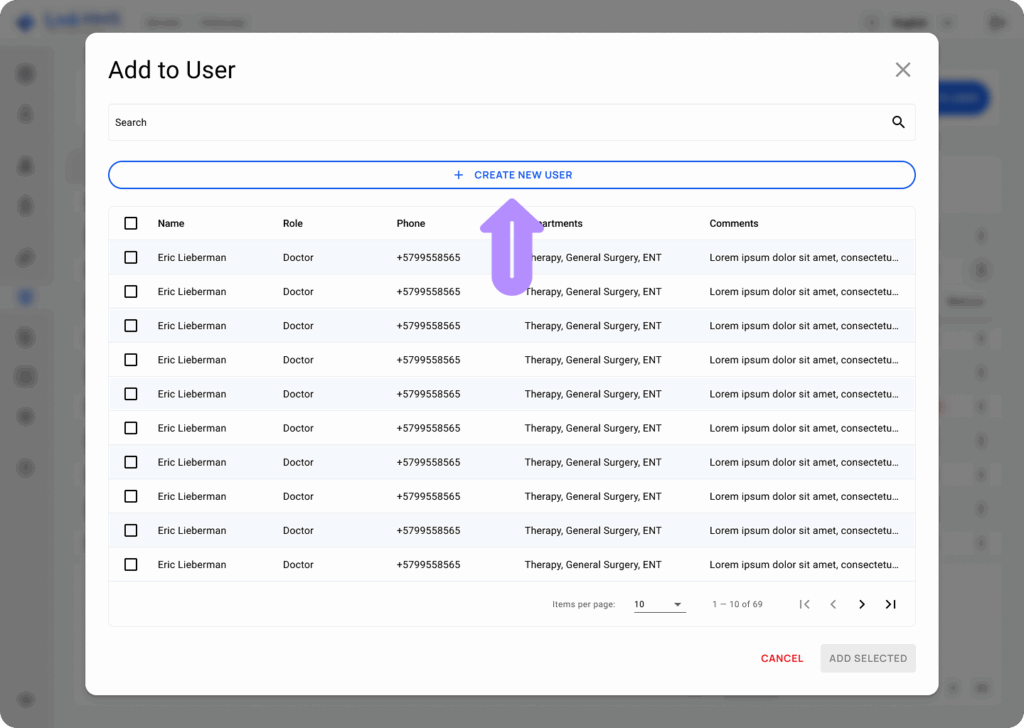Jump to the first page of users

tap(805, 604)
